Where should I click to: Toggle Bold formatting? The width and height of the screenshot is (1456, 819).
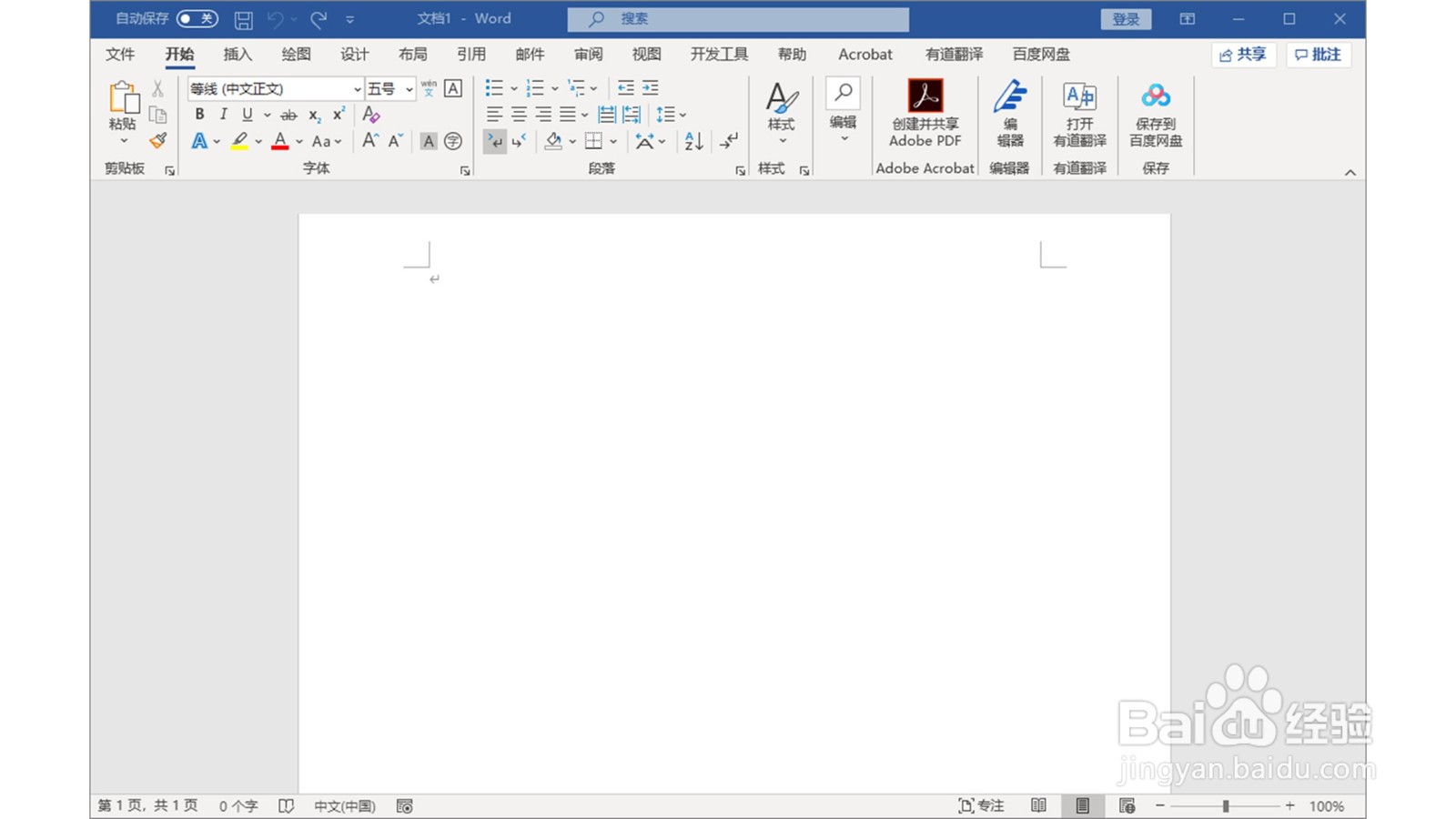coord(199,115)
